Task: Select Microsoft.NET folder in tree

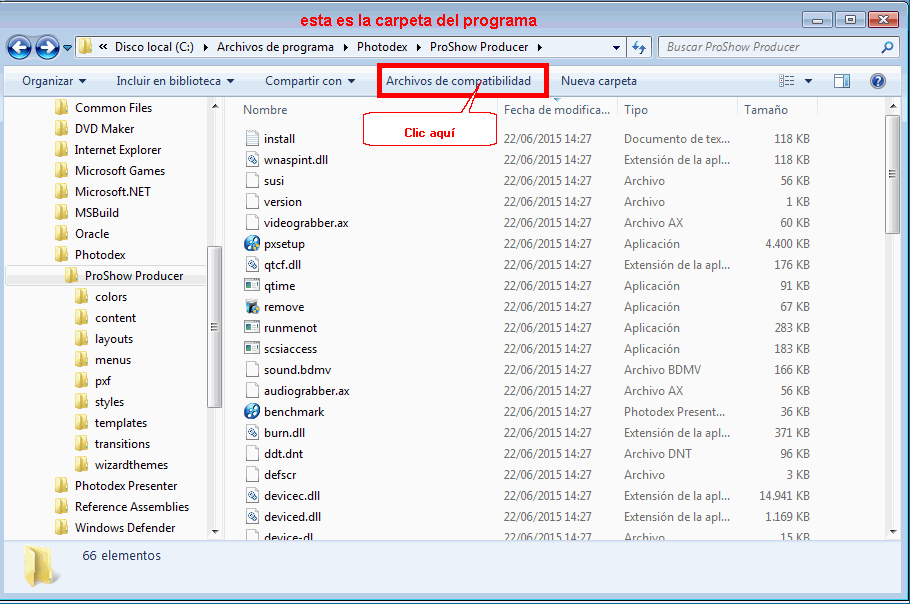Action: (x=103, y=192)
